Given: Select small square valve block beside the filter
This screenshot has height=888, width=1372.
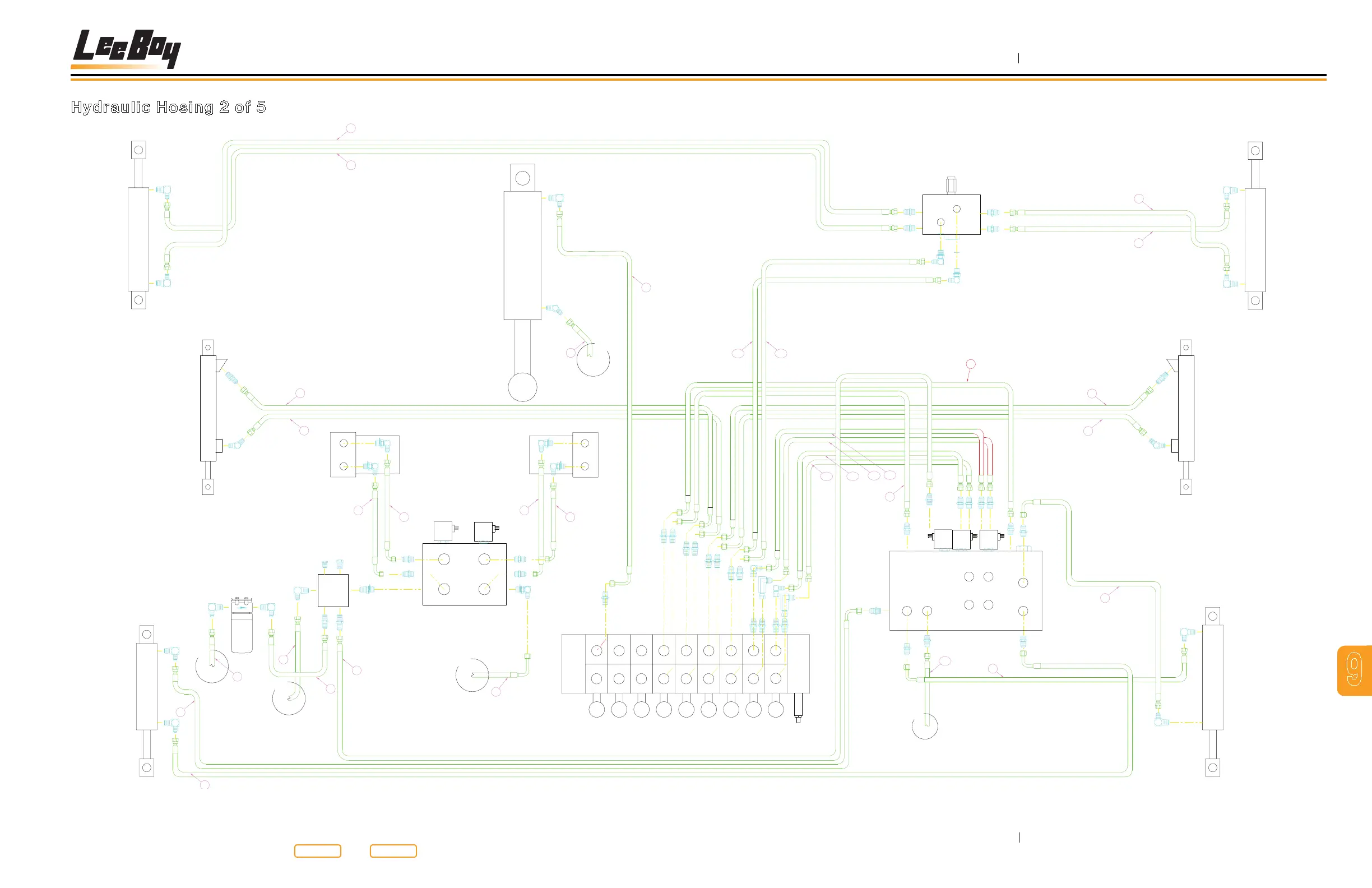Looking at the screenshot, I should click(x=332, y=590).
